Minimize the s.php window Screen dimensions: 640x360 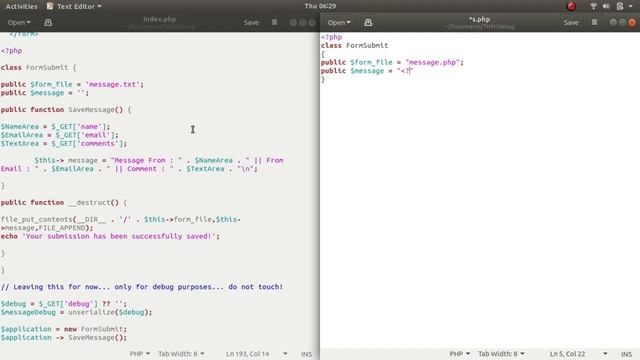pyautogui.click(x=613, y=22)
